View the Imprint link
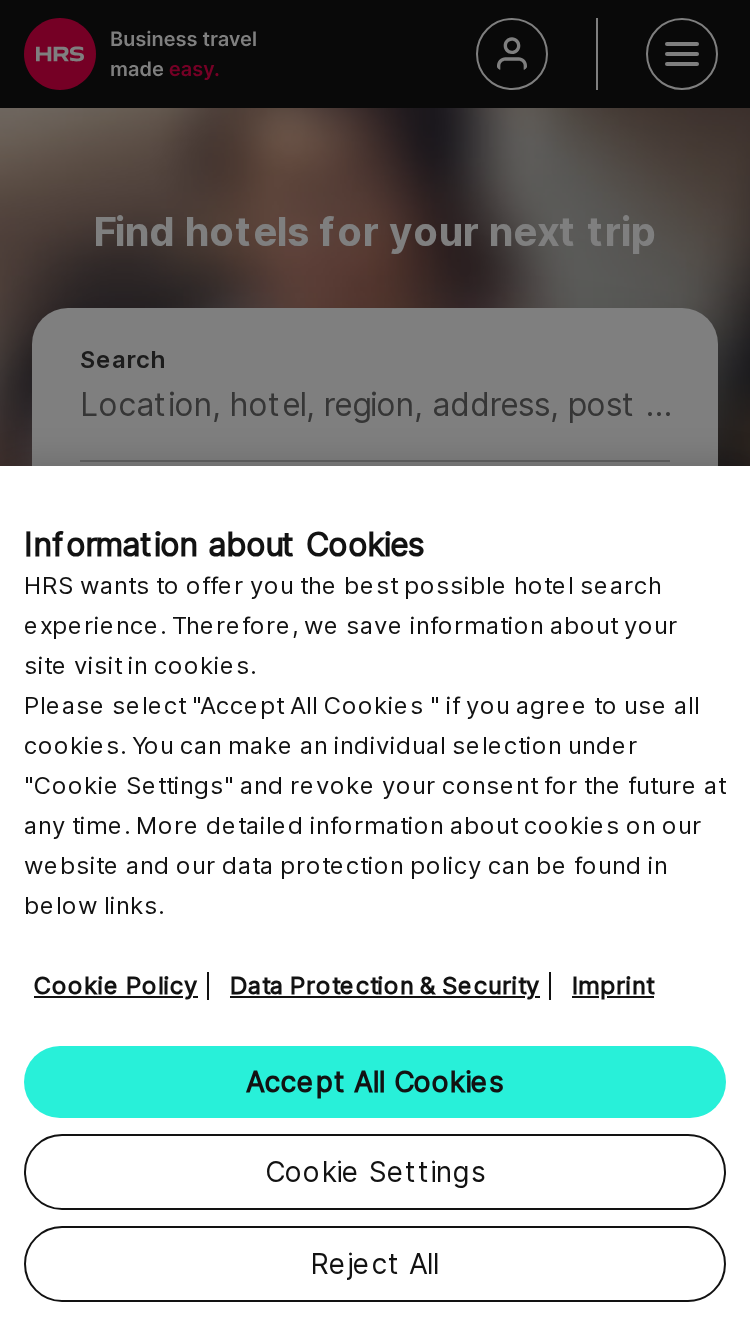The image size is (750, 1334). click(x=613, y=986)
